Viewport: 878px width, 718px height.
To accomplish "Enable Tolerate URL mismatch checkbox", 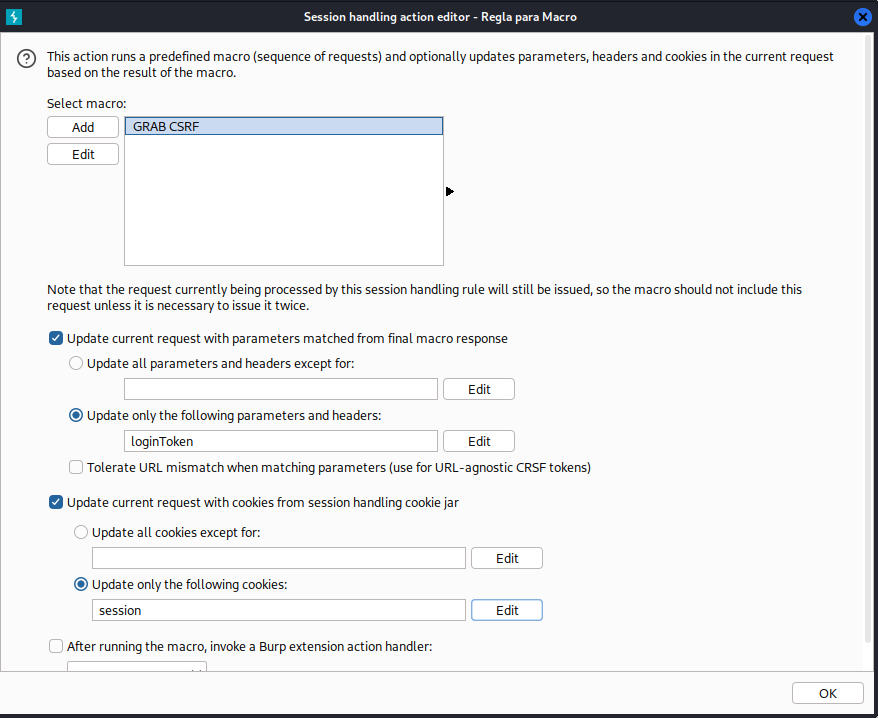I will [76, 467].
